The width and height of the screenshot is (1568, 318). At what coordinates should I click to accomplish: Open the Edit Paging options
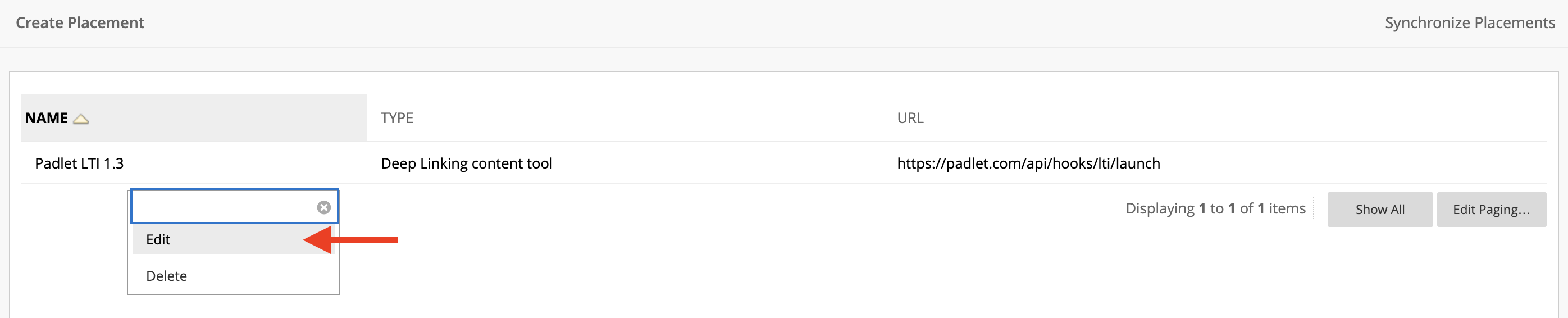click(1490, 210)
